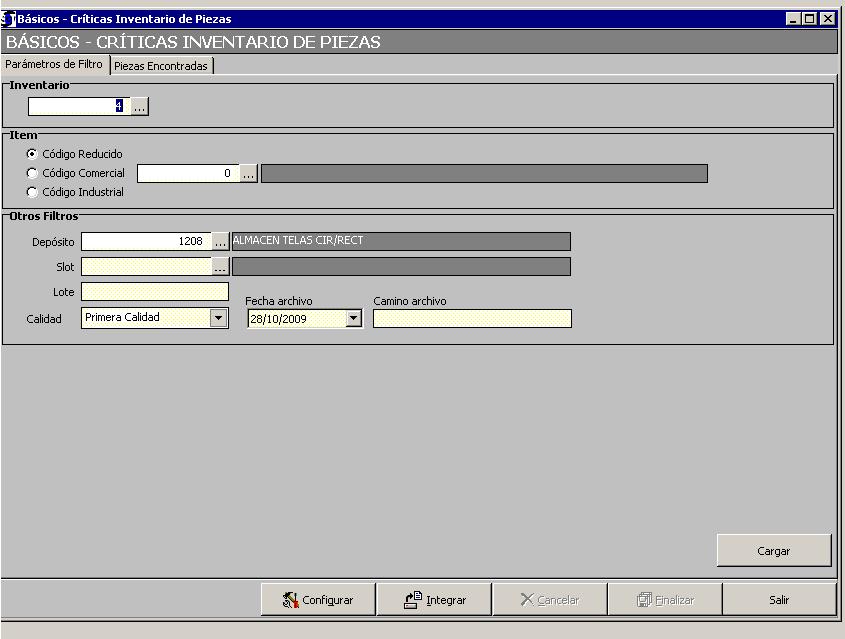The height and width of the screenshot is (639, 845).
Task: Select the Código Industrial radio option
Action: 33,192
